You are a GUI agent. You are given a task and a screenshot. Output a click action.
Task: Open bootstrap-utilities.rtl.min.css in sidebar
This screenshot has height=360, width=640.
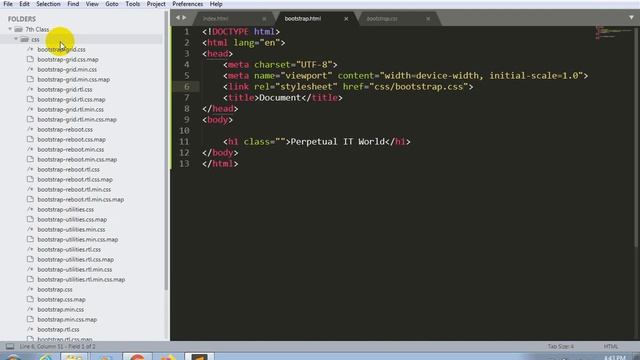(x=75, y=269)
